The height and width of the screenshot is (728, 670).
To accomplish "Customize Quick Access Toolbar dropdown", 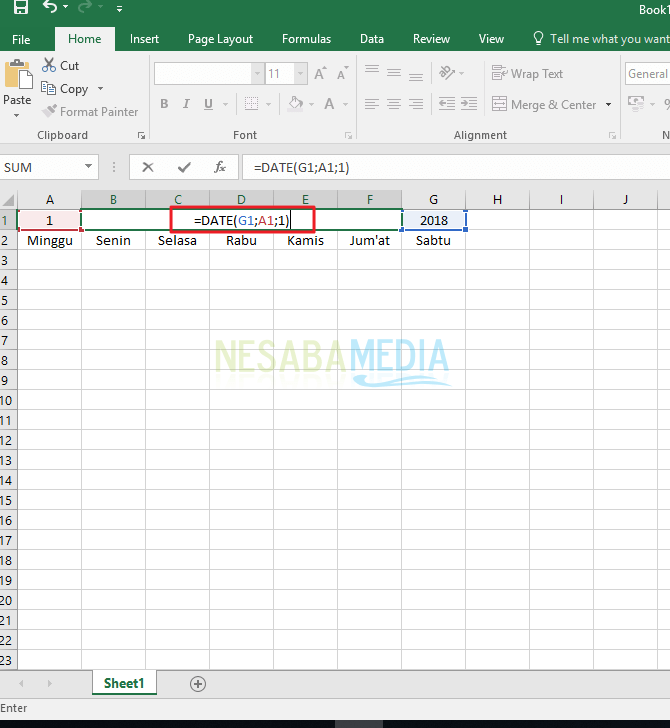I will 119,8.
